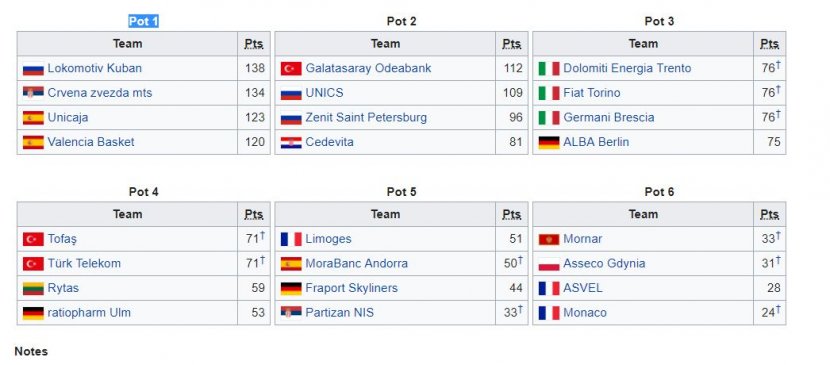Click the Russian flag beside Lokomotiv Kuban
Image resolution: width=830 pixels, height=365 pixels.
(33, 69)
